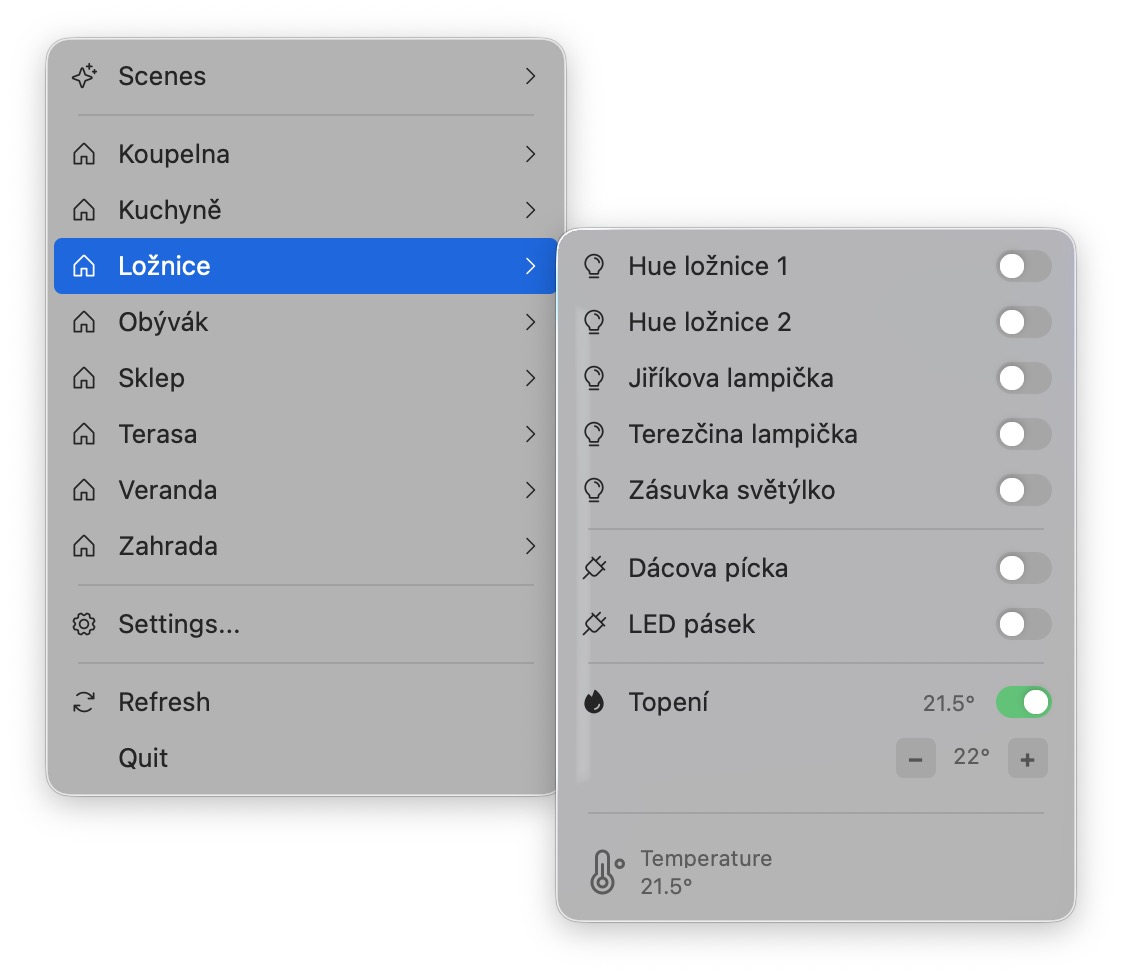Click the plug icon beside LED pásek
This screenshot has height=976, width=1122.
click(x=594, y=624)
